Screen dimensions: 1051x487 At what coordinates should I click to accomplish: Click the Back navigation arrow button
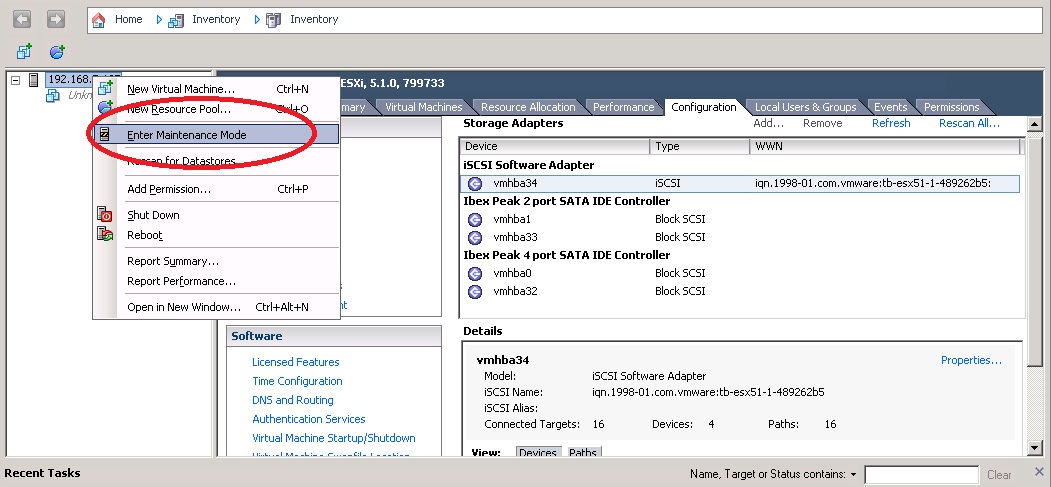[x=22, y=19]
